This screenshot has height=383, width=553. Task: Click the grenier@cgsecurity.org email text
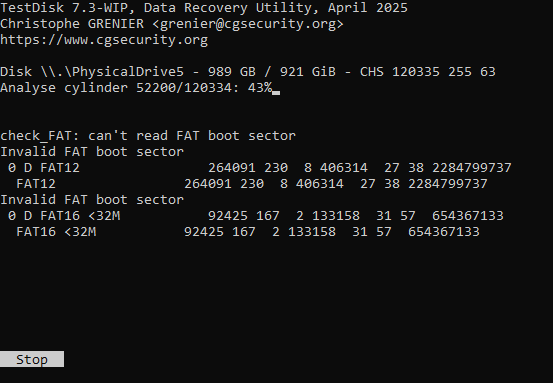tap(248, 24)
